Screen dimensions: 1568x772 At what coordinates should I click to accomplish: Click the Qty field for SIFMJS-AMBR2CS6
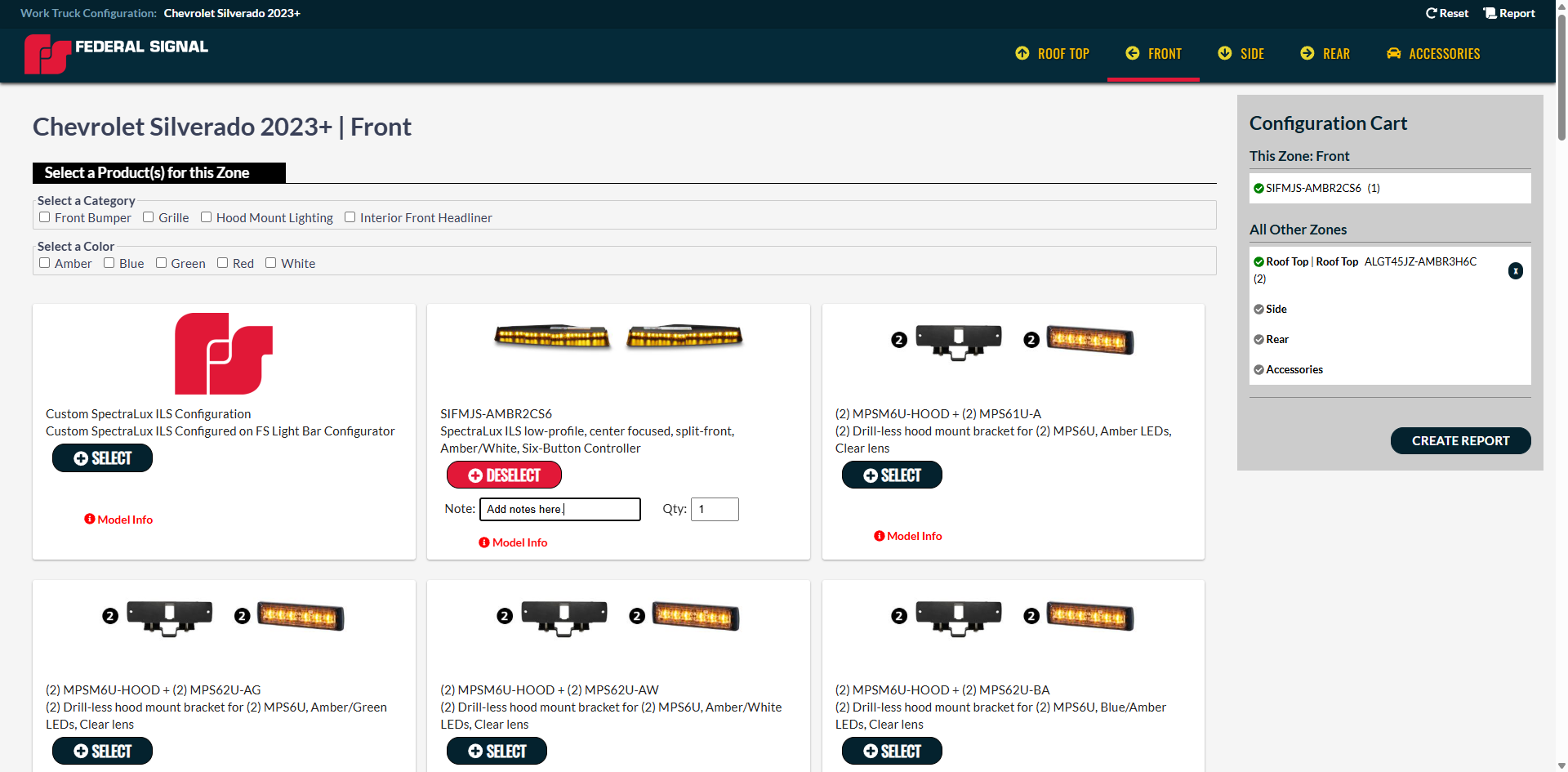(715, 509)
